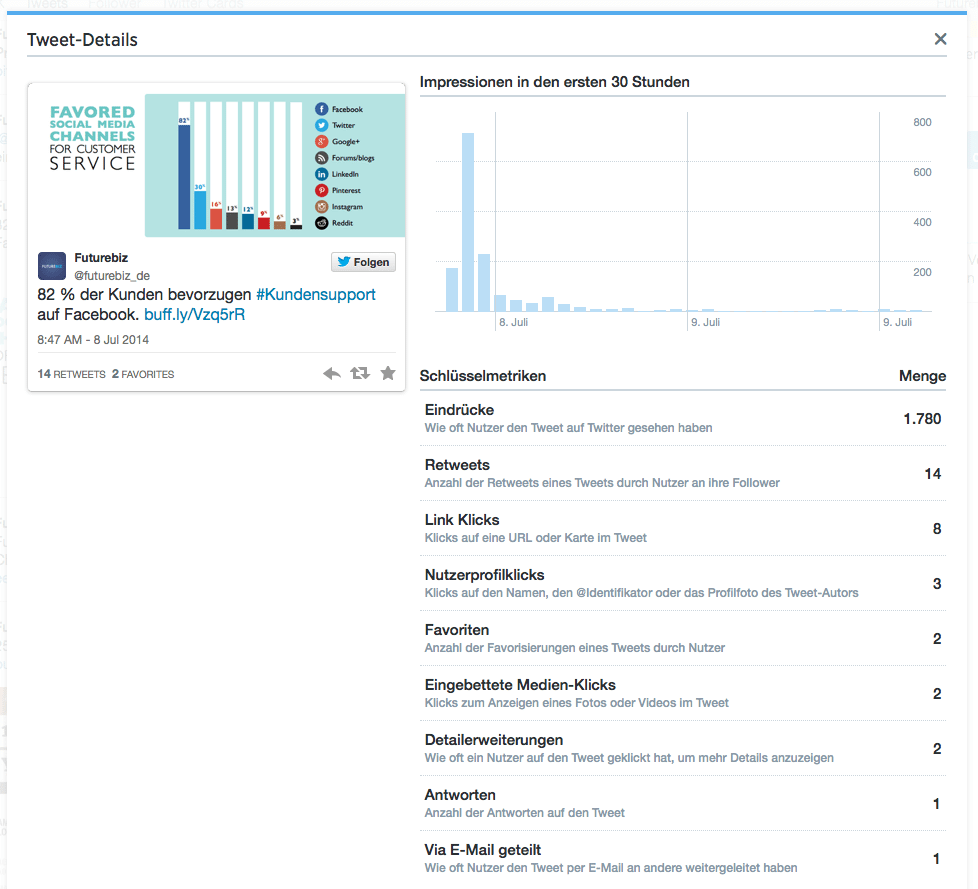Click the Twitter icon in infographic legend
The width and height of the screenshot is (978, 889).
[x=321, y=125]
